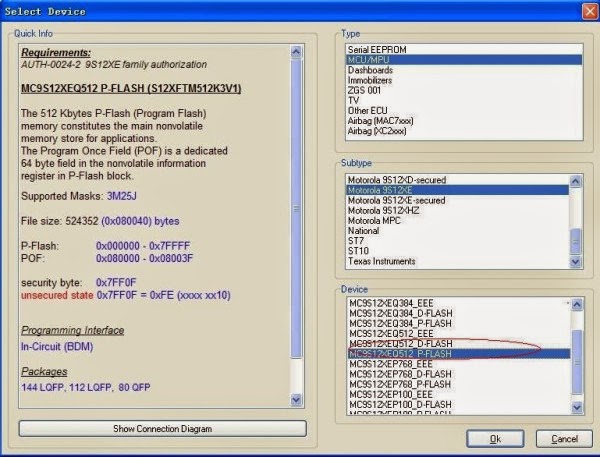Click the Programming Interface heading
Image resolution: width=600 pixels, height=457 pixels.
pyautogui.click(x=72, y=330)
